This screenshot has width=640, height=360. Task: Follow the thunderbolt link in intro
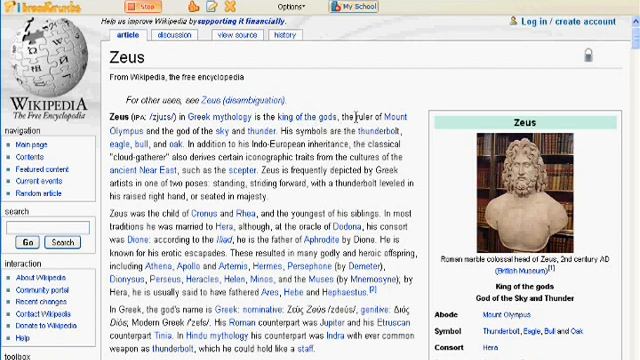[378, 131]
